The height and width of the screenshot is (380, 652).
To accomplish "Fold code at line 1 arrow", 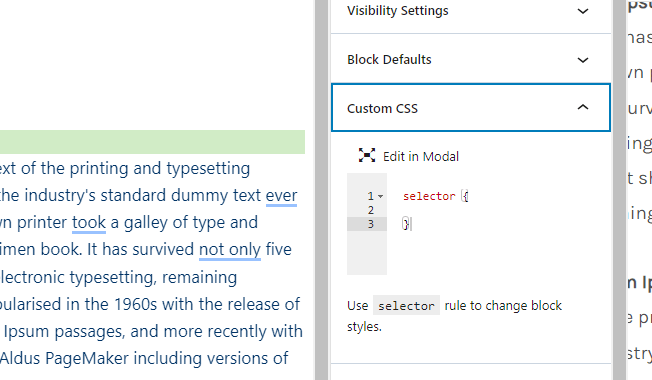I will pyautogui.click(x=380, y=196).
